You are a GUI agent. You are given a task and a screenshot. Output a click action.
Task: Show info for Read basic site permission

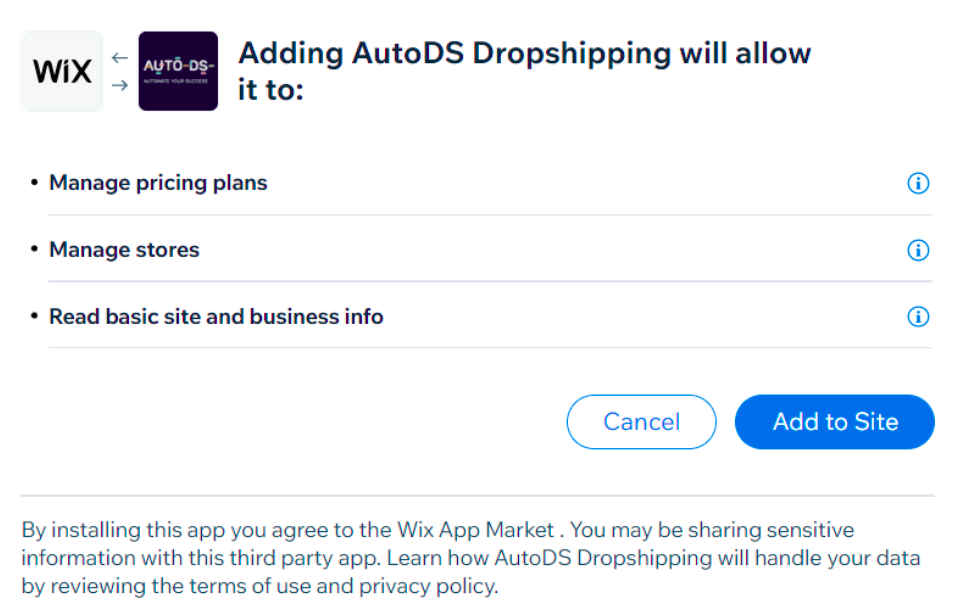point(918,316)
